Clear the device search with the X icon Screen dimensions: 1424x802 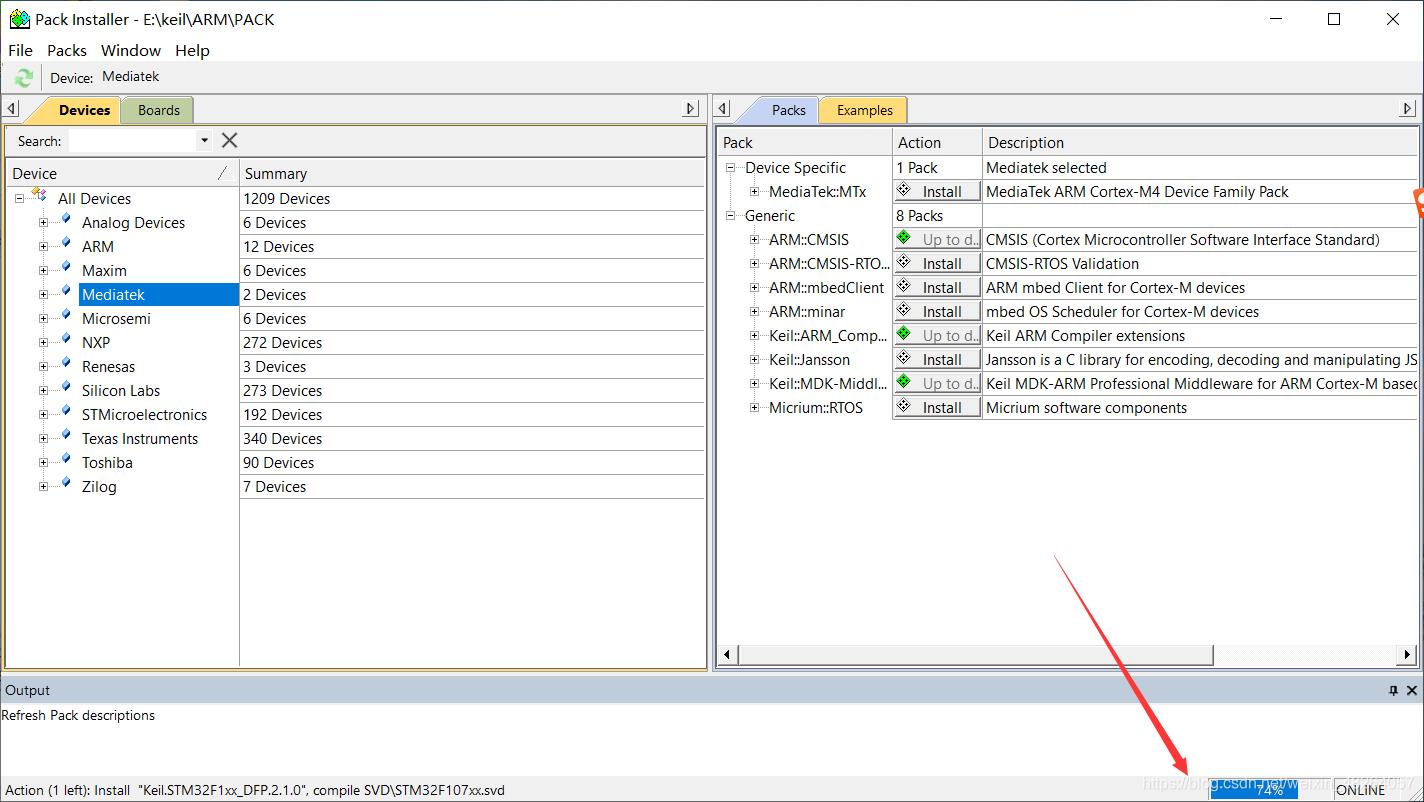pyautogui.click(x=229, y=141)
